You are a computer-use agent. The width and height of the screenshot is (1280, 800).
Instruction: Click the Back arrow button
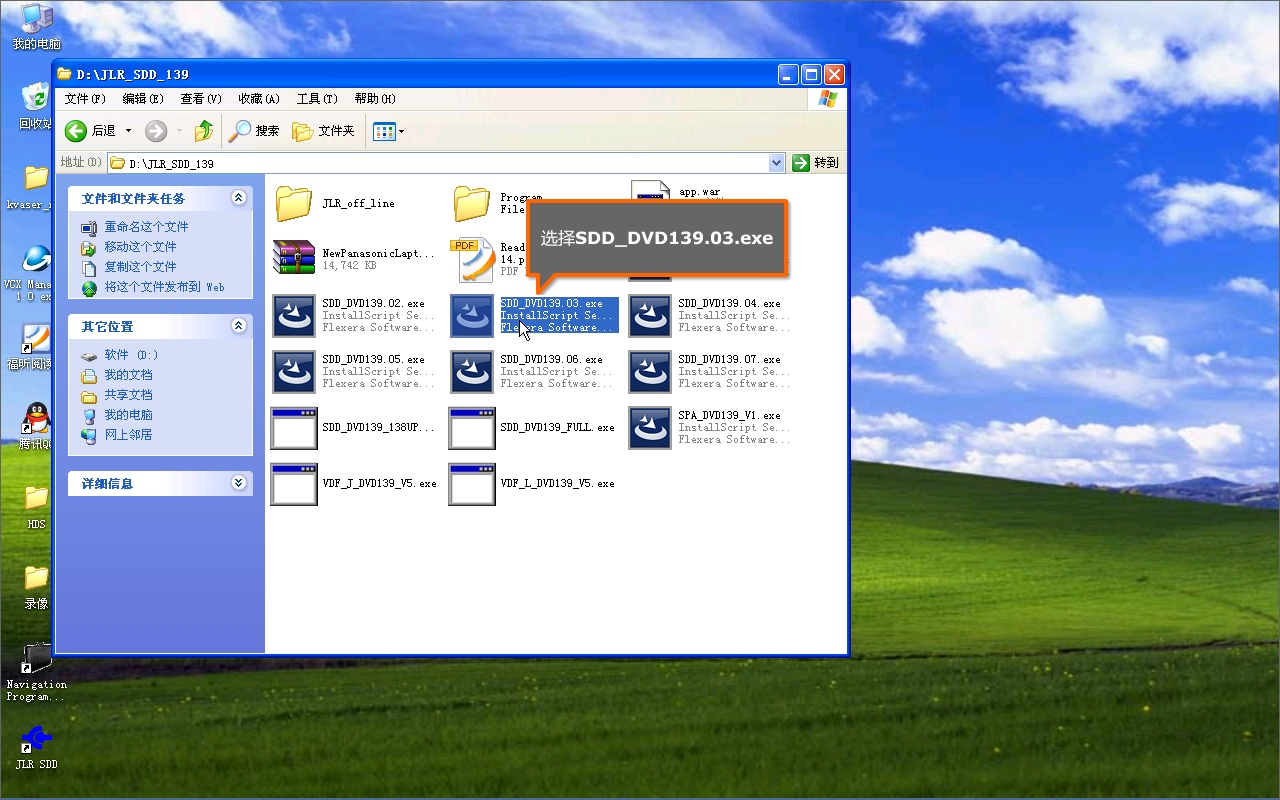click(x=76, y=131)
